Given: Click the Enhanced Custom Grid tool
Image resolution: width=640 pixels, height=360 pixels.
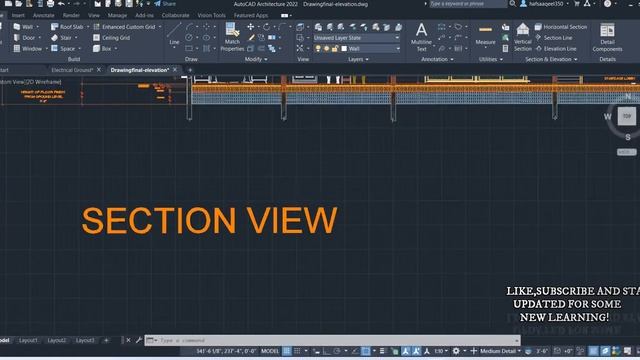Looking at the screenshot, I should [124, 27].
